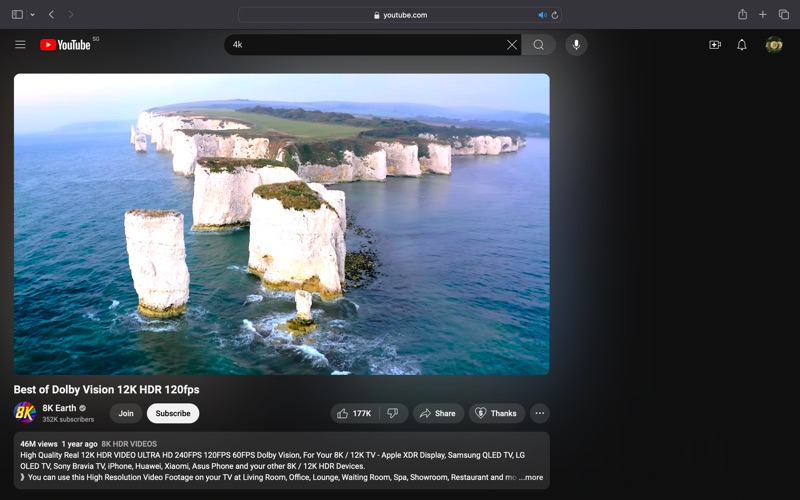Mute the tab audio in the address bar

pyautogui.click(x=542, y=15)
